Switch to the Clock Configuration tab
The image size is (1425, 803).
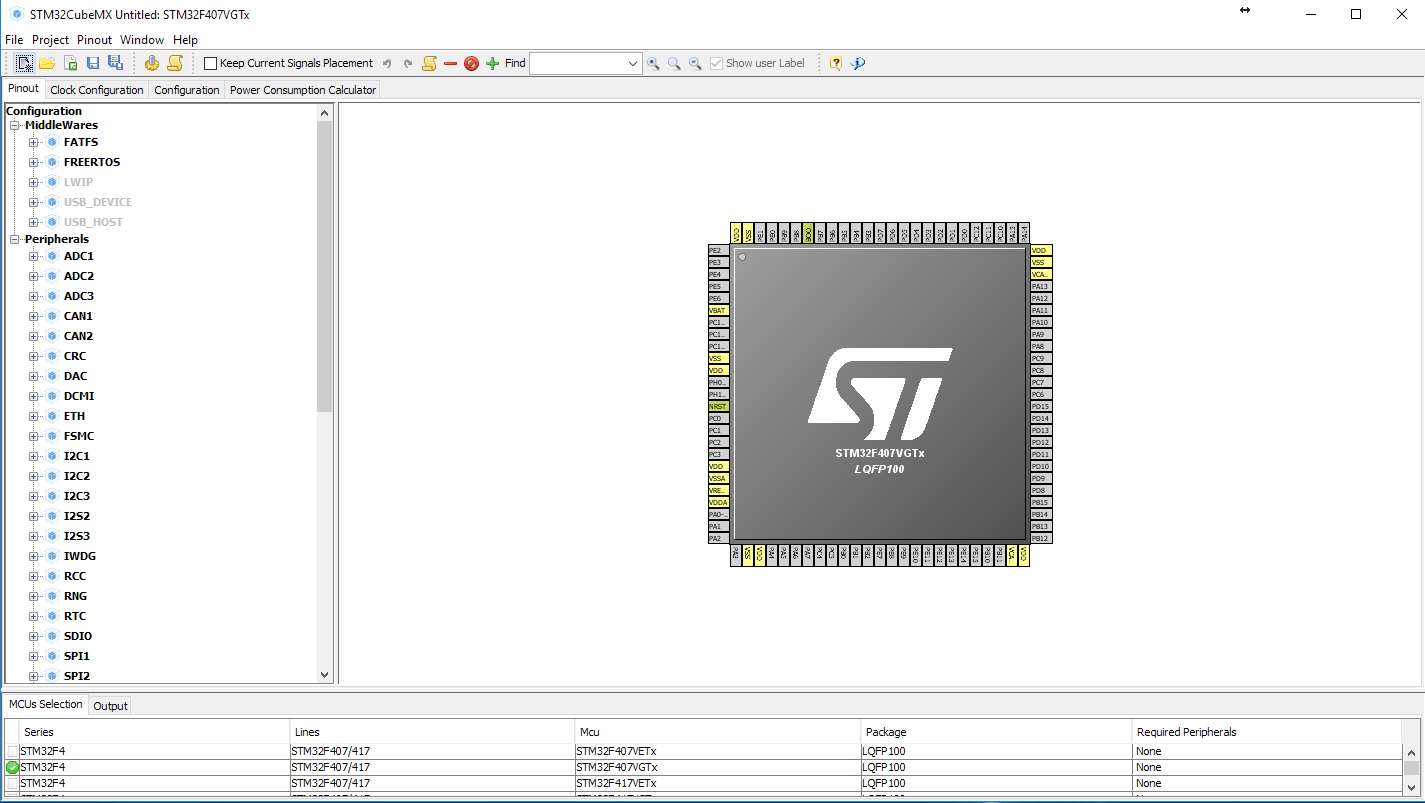coord(97,90)
